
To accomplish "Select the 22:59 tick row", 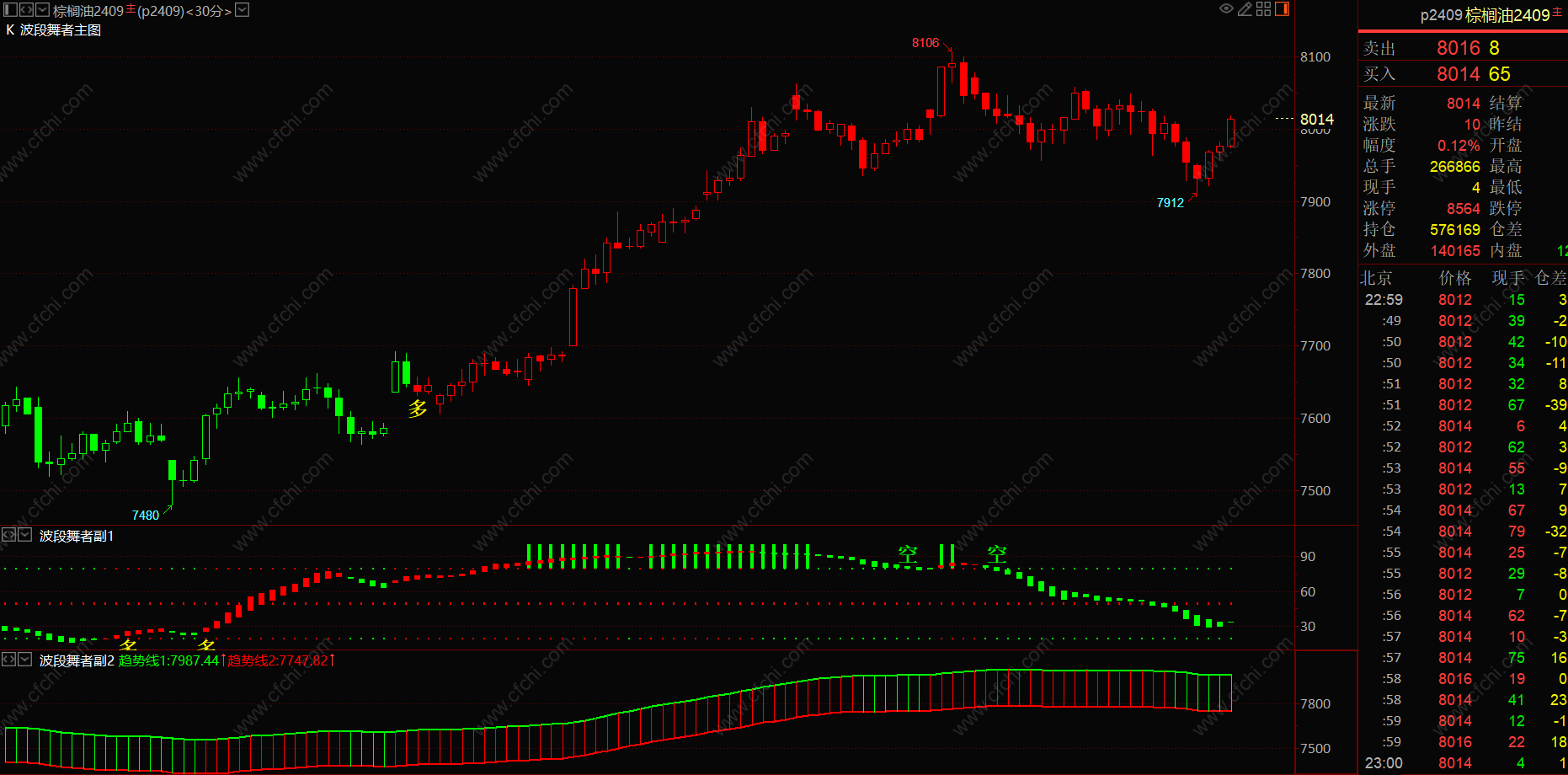I will point(1464,300).
